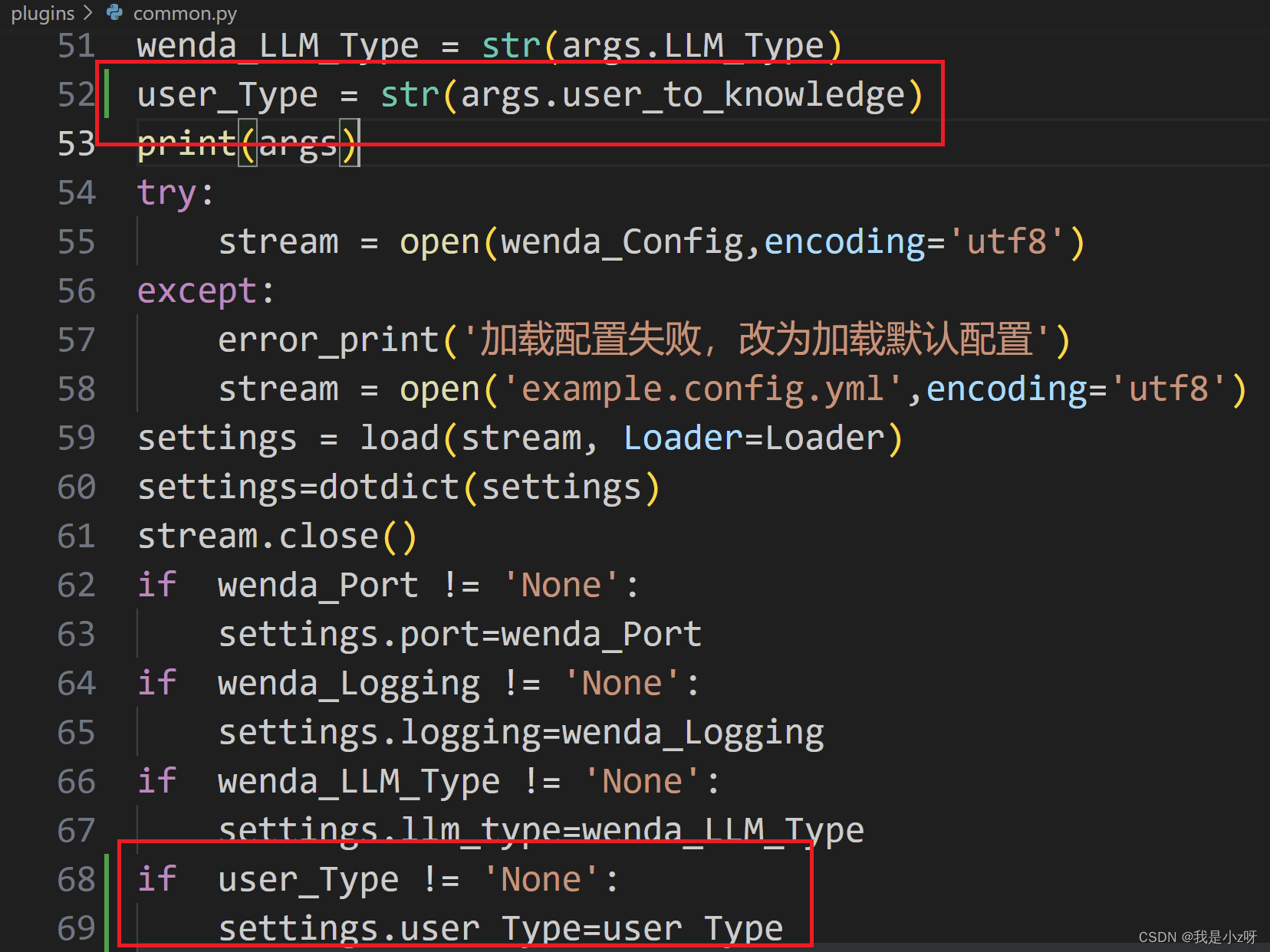Click line number 62 in gutter

pyautogui.click(x=77, y=586)
